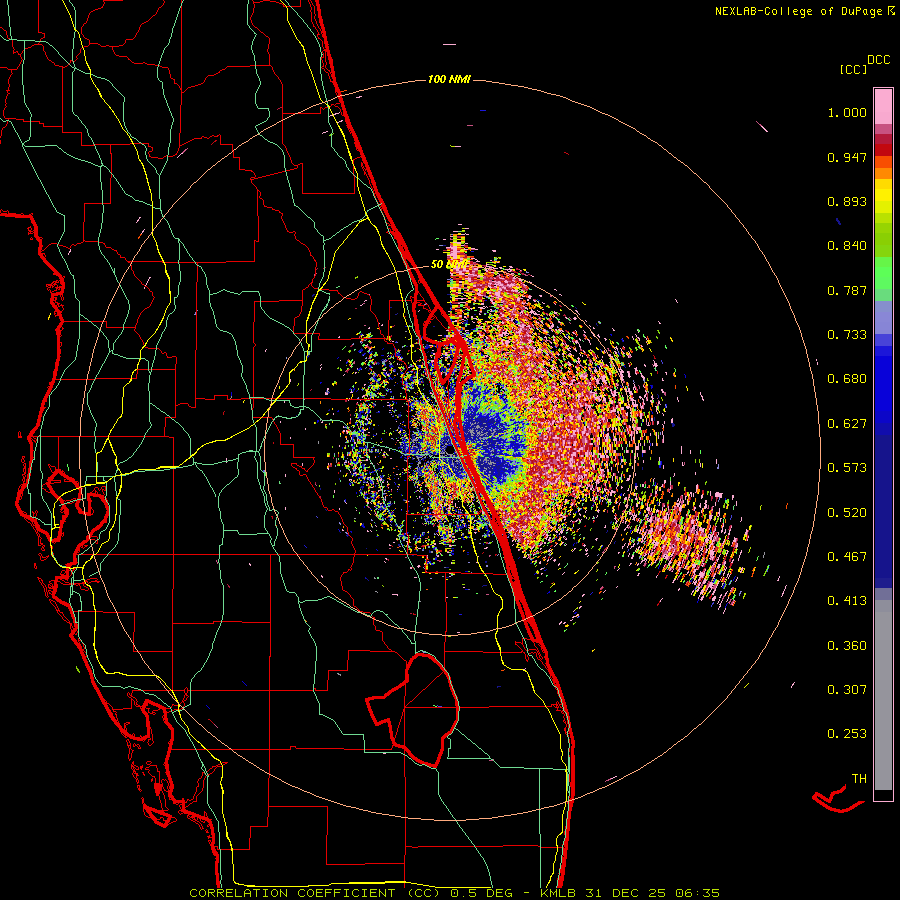Select the 0.627 scale value
The width and height of the screenshot is (900, 900).
pos(847,424)
